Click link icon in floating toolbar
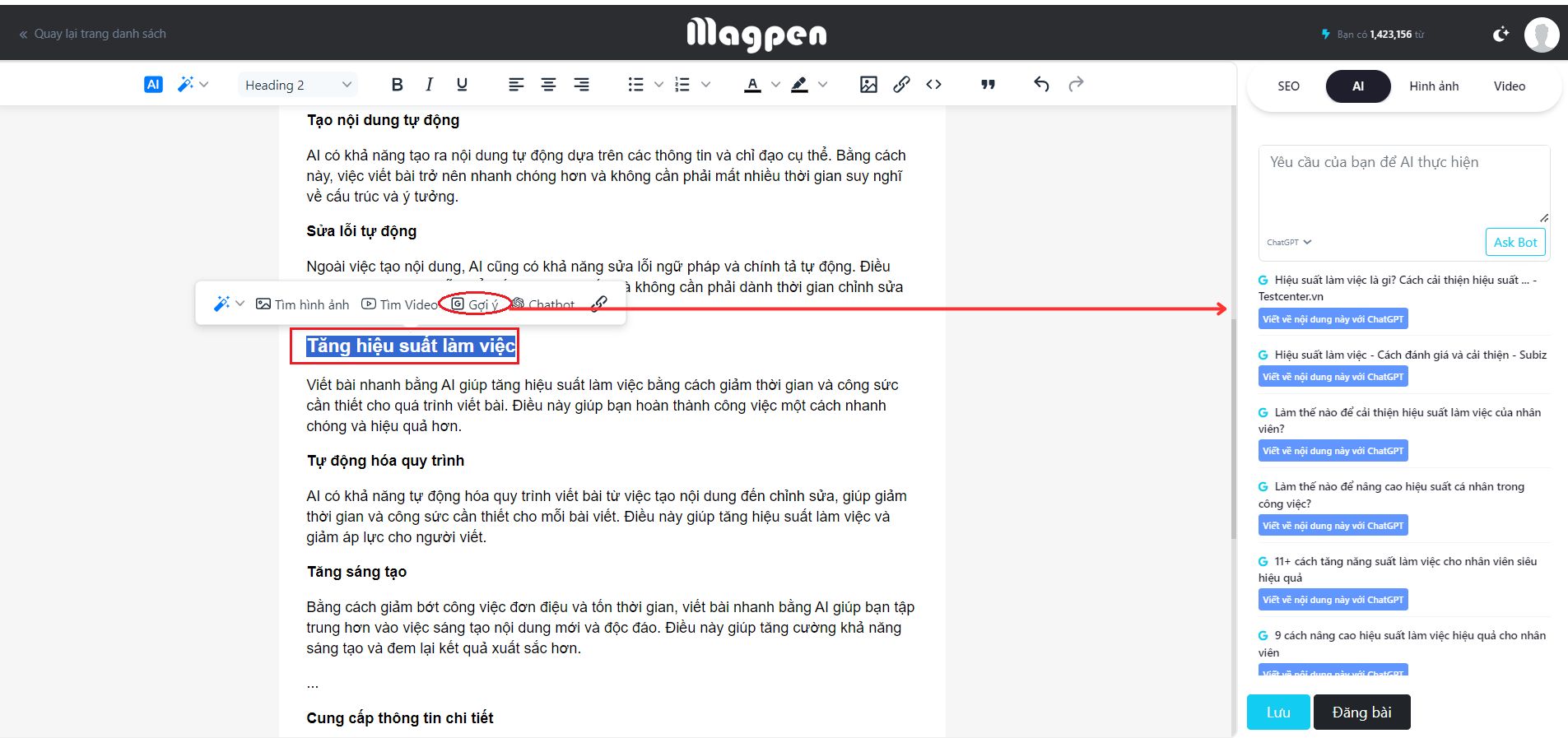The height and width of the screenshot is (738, 1568). (599, 304)
